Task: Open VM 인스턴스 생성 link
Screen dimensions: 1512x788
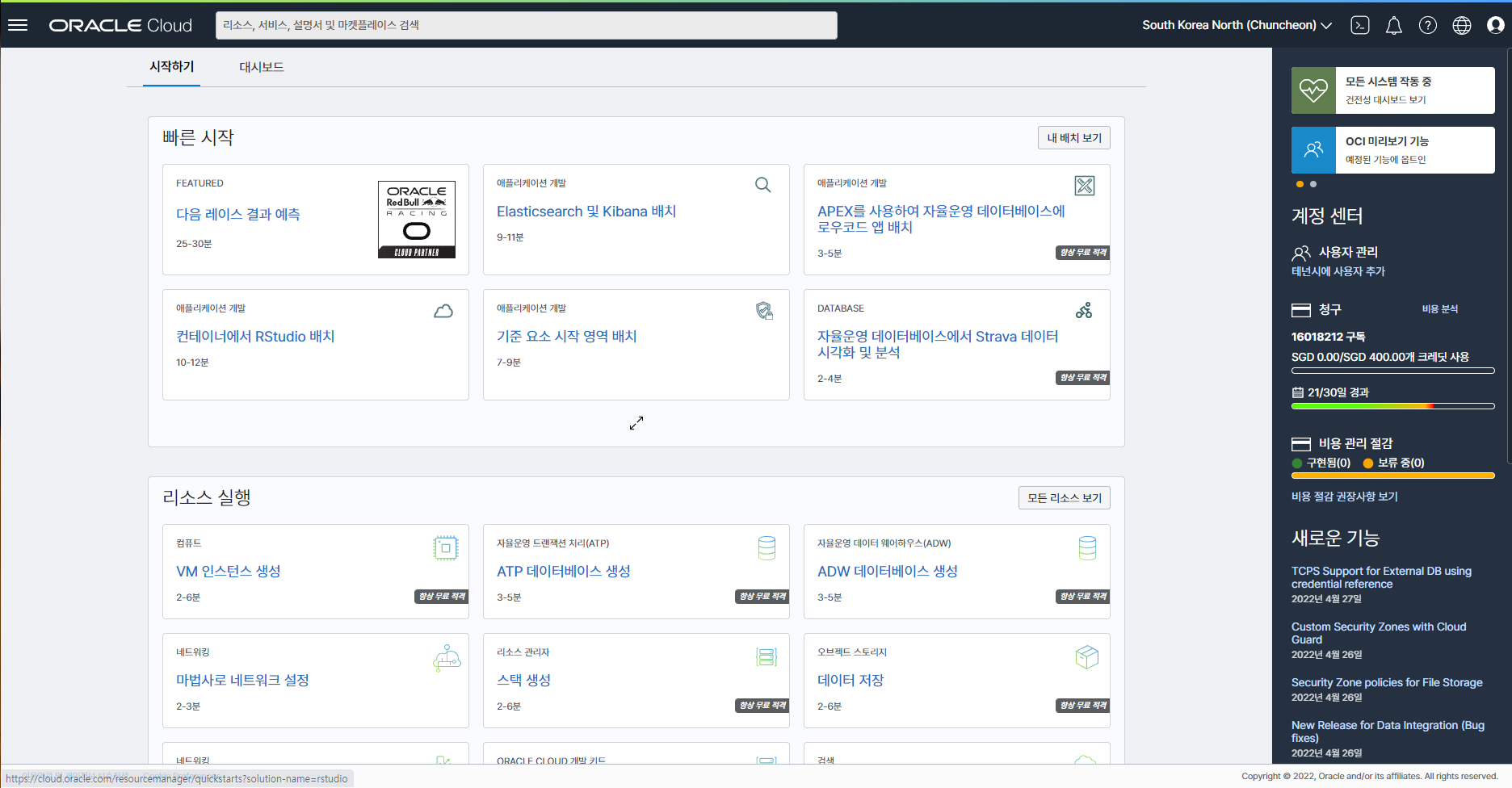Action: tap(229, 572)
